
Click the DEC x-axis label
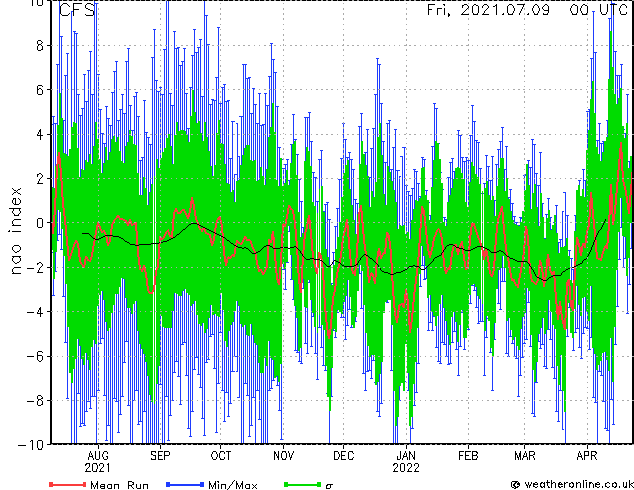point(344,456)
